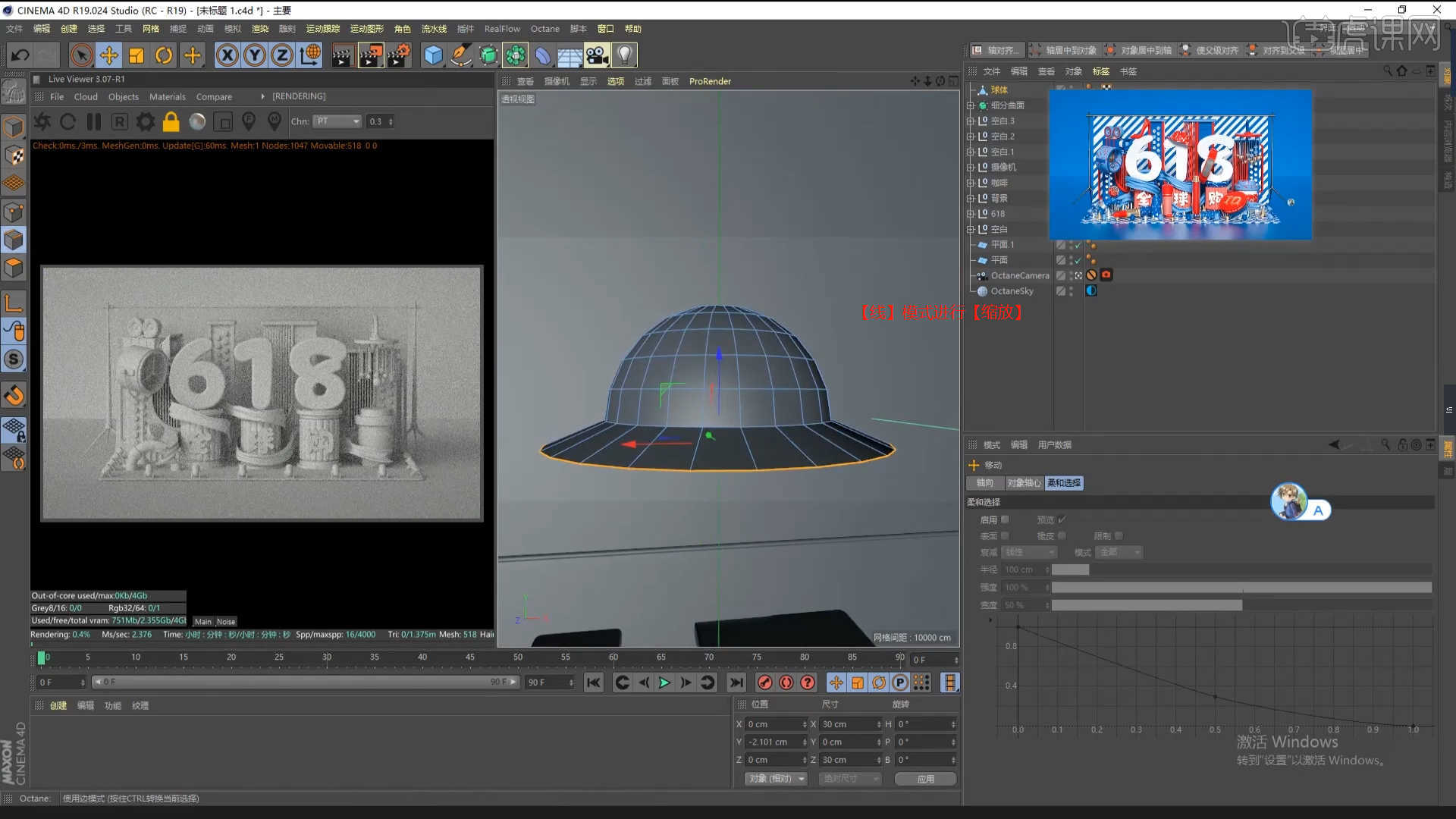
Task: Switch to the ProRender tab above the viewport
Action: pos(709,81)
